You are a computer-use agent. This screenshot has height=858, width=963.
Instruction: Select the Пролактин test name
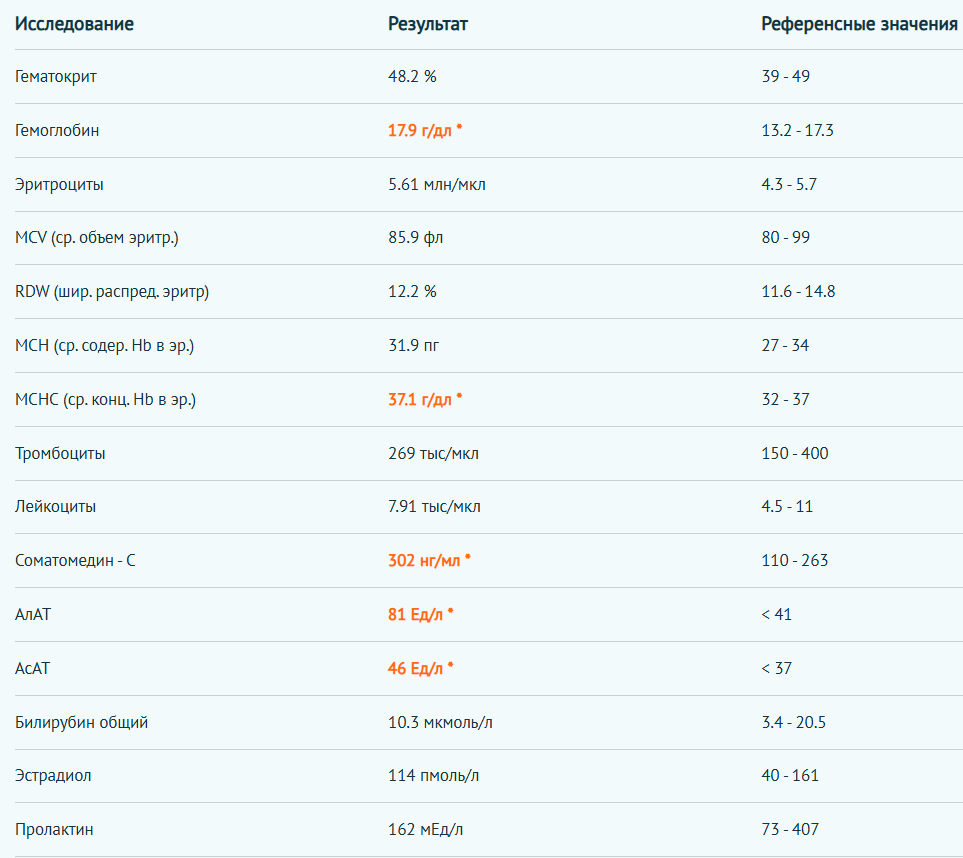(x=55, y=830)
